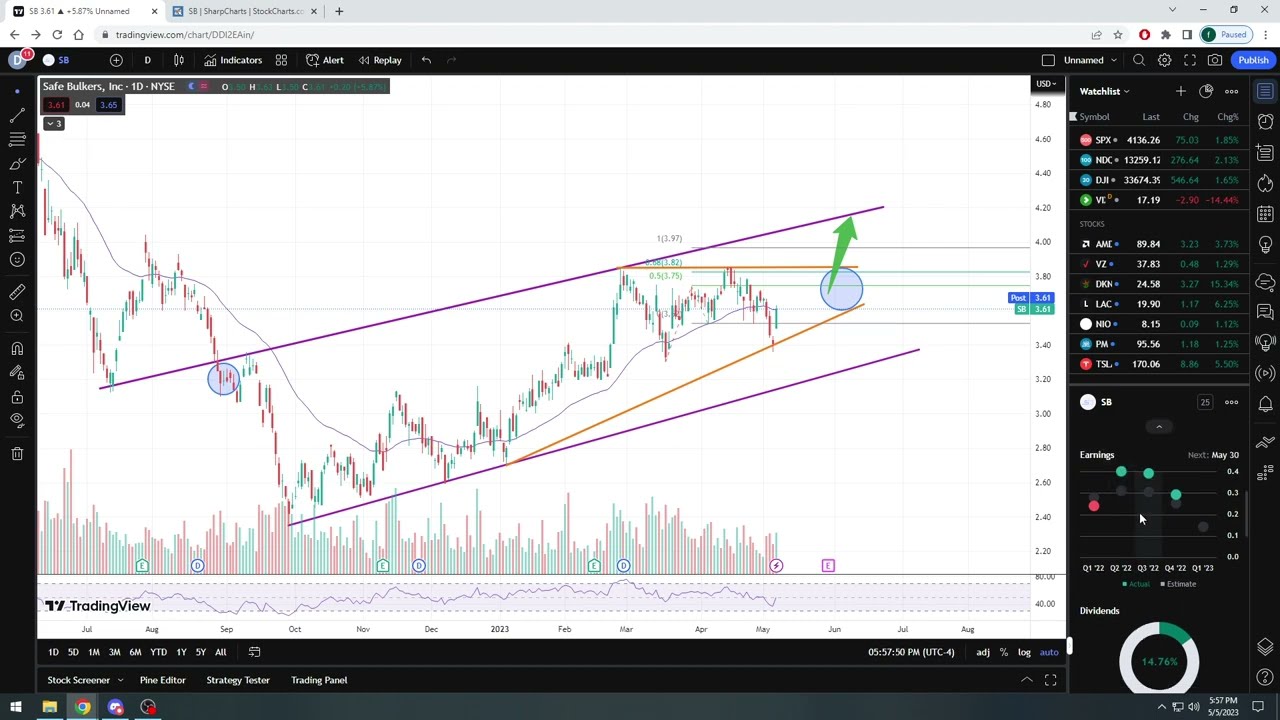1280x720 pixels.
Task: Select DKN row in watchlist
Action: [1159, 284]
